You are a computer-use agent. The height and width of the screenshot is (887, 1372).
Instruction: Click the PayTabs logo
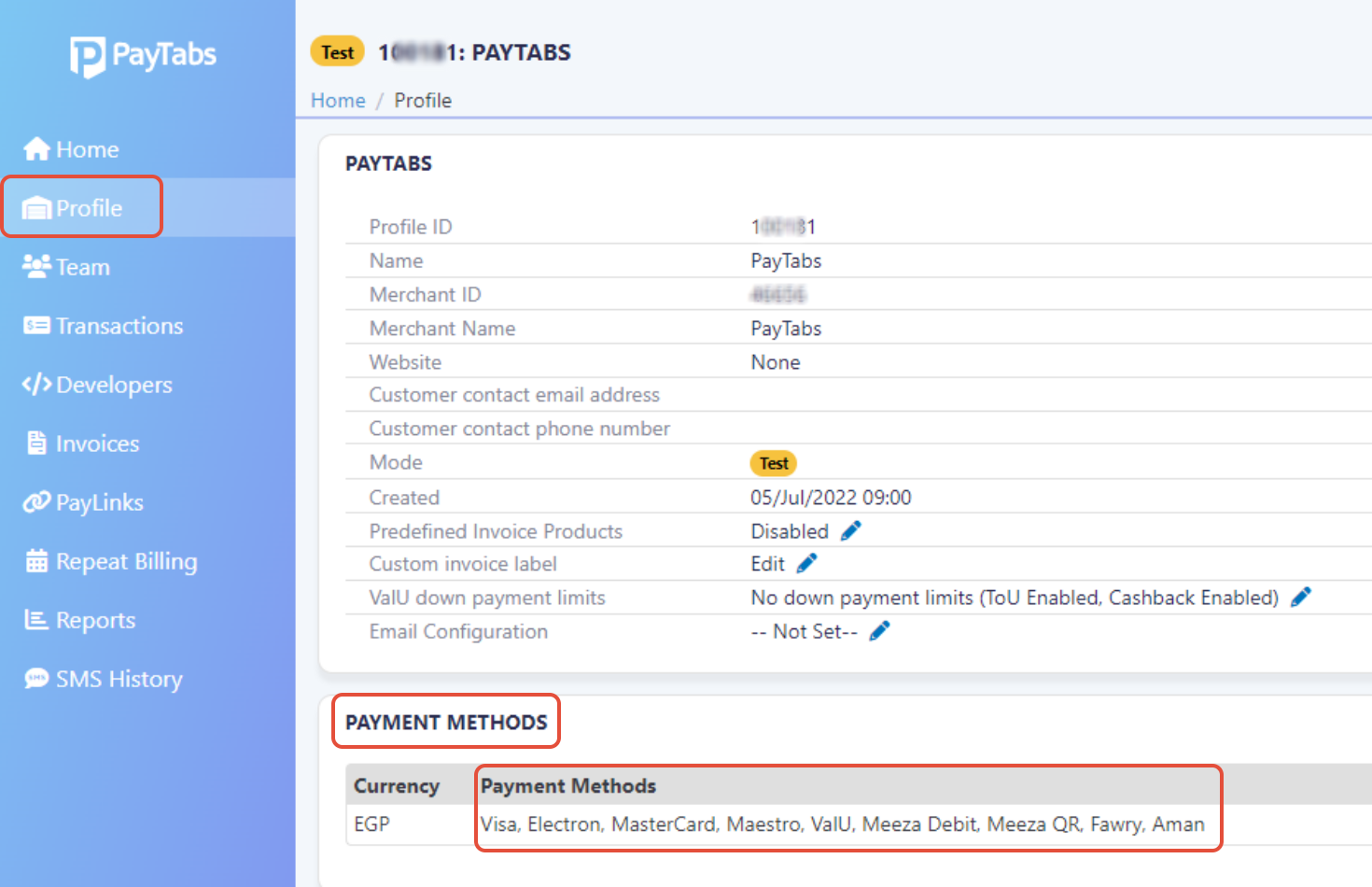click(x=143, y=56)
